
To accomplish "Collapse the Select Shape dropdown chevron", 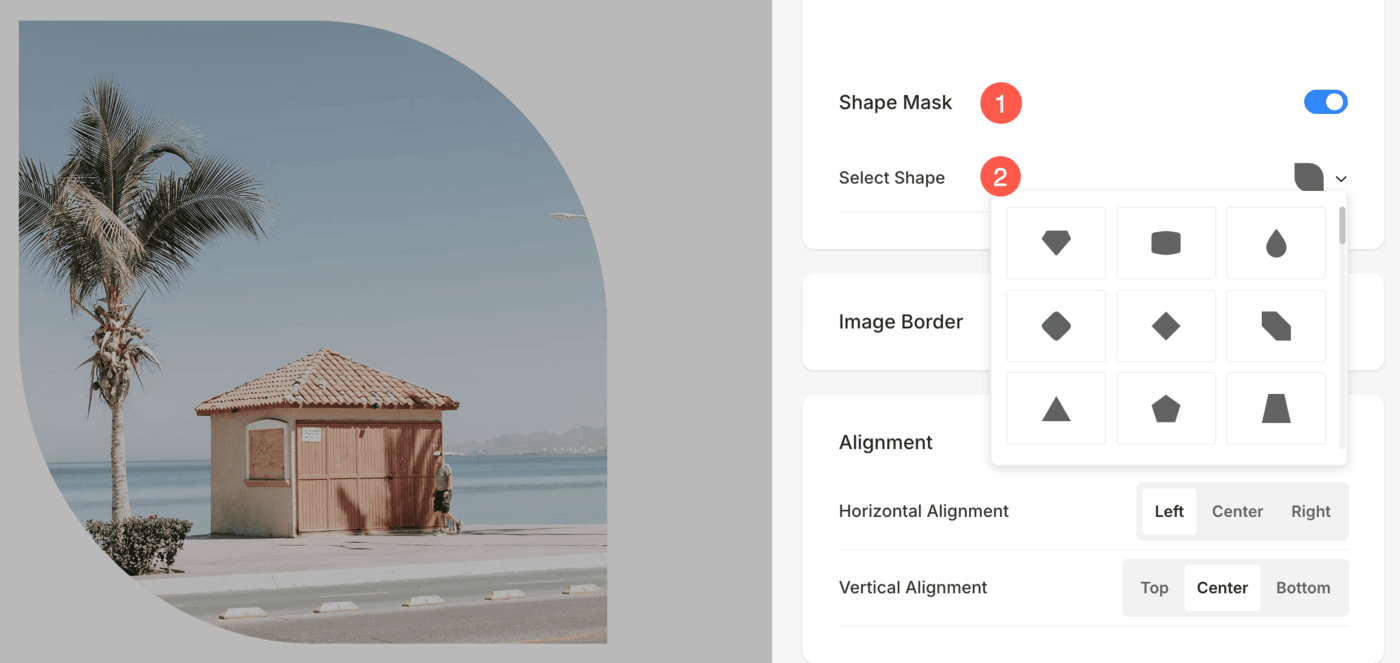I will coord(1341,179).
